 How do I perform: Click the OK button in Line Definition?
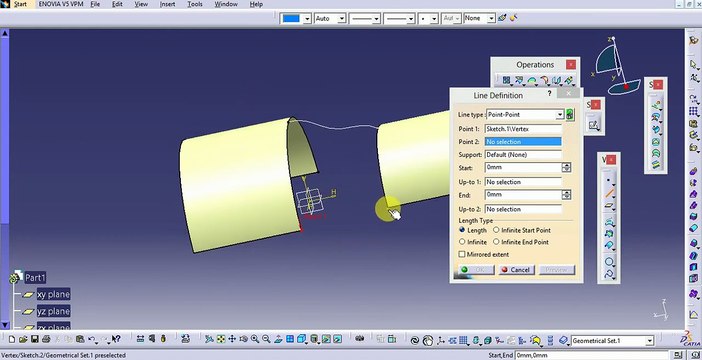(x=476, y=270)
